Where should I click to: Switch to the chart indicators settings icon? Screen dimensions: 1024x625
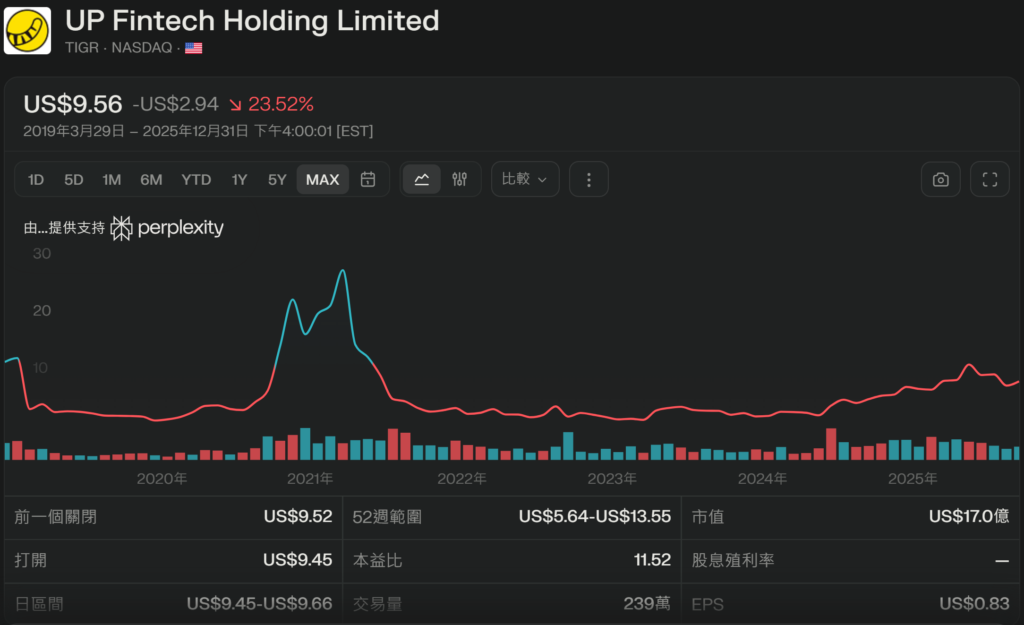(459, 180)
